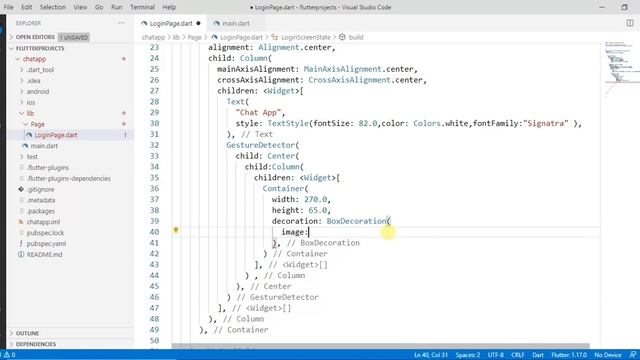
Task: Open the Go menu
Action: (99, 7)
